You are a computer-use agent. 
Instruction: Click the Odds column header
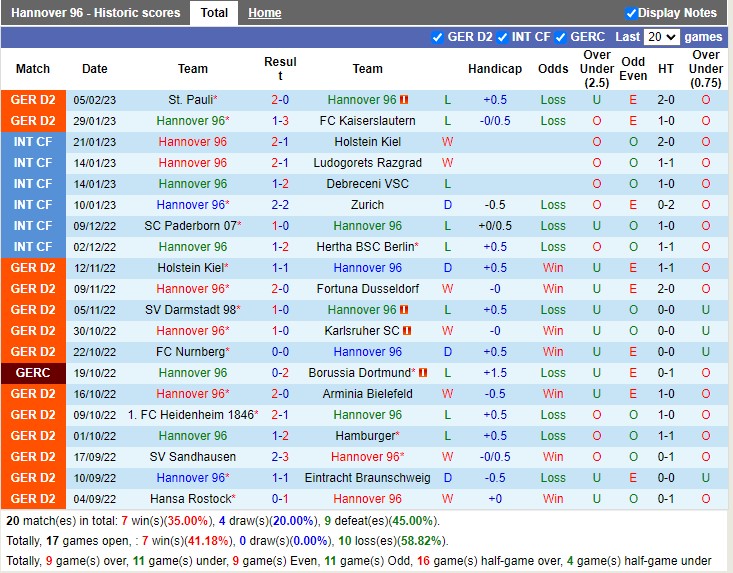[x=553, y=69]
